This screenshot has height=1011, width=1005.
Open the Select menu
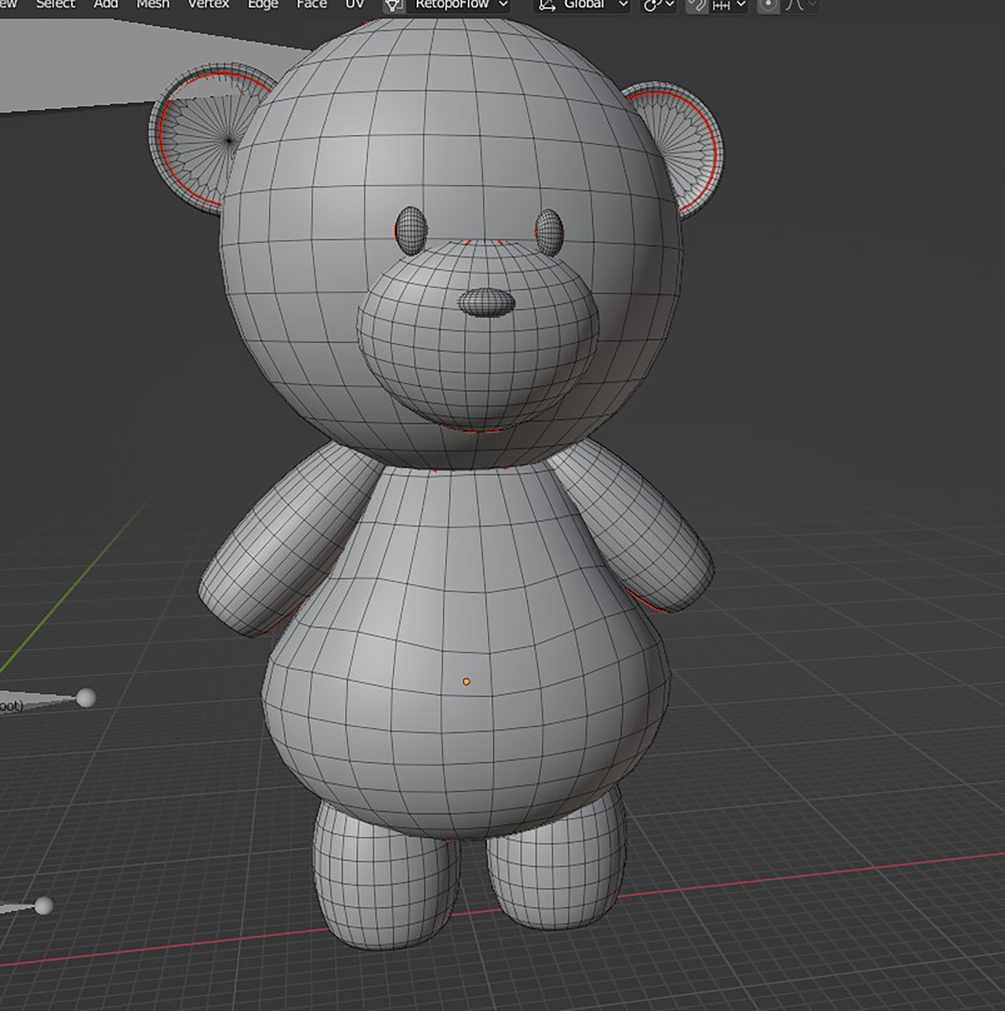[x=55, y=4]
